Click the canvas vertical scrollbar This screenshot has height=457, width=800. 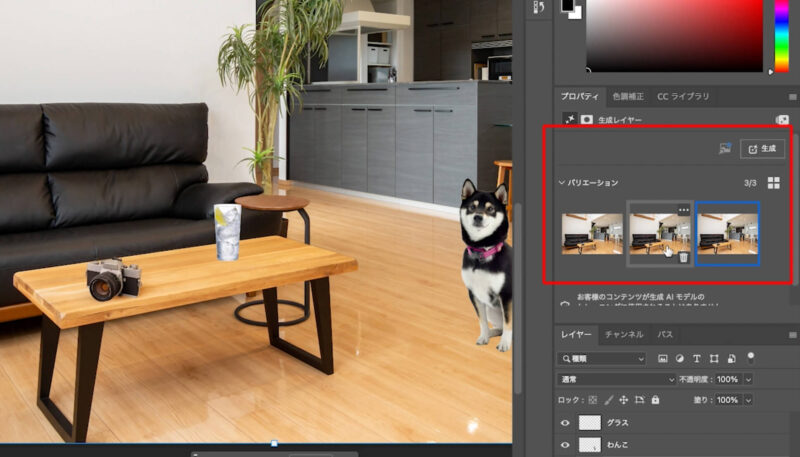[518, 298]
